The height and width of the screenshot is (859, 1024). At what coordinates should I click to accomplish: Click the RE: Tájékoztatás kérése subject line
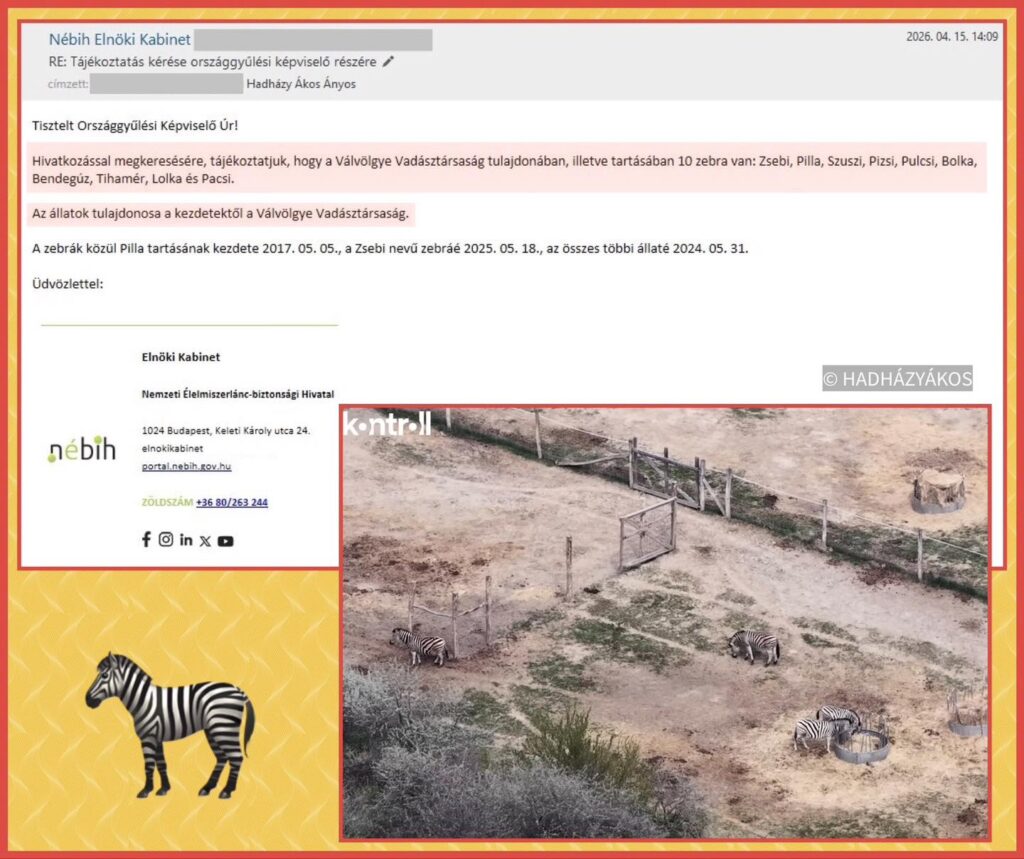coord(213,62)
